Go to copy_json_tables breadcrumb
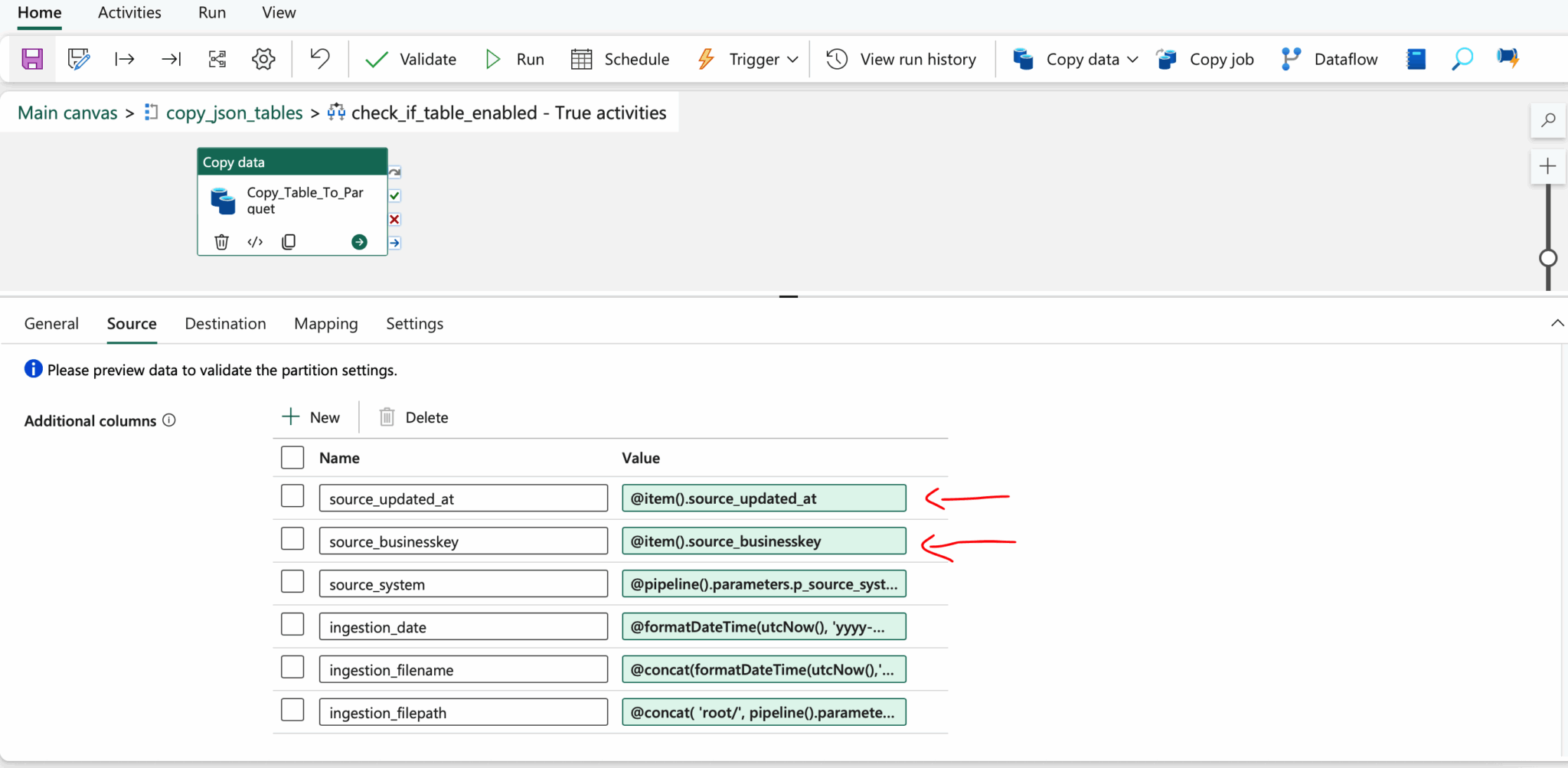The image size is (1568, 768). (x=234, y=113)
